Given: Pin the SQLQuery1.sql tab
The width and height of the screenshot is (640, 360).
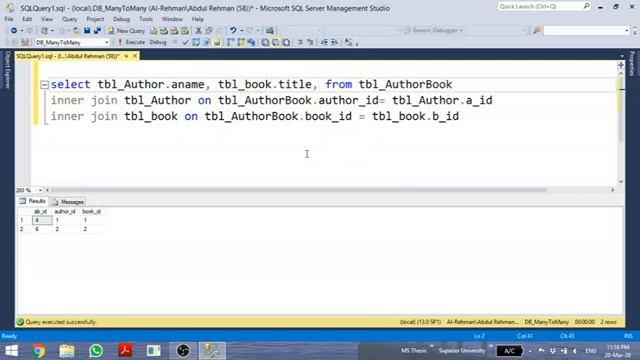Looking at the screenshot, I should click(x=126, y=56).
